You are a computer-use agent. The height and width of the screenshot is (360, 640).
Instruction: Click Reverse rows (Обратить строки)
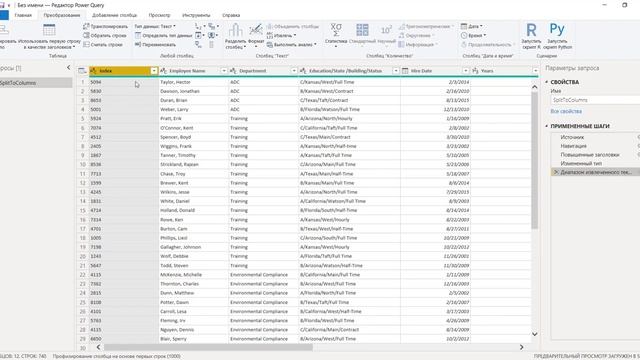pos(104,36)
